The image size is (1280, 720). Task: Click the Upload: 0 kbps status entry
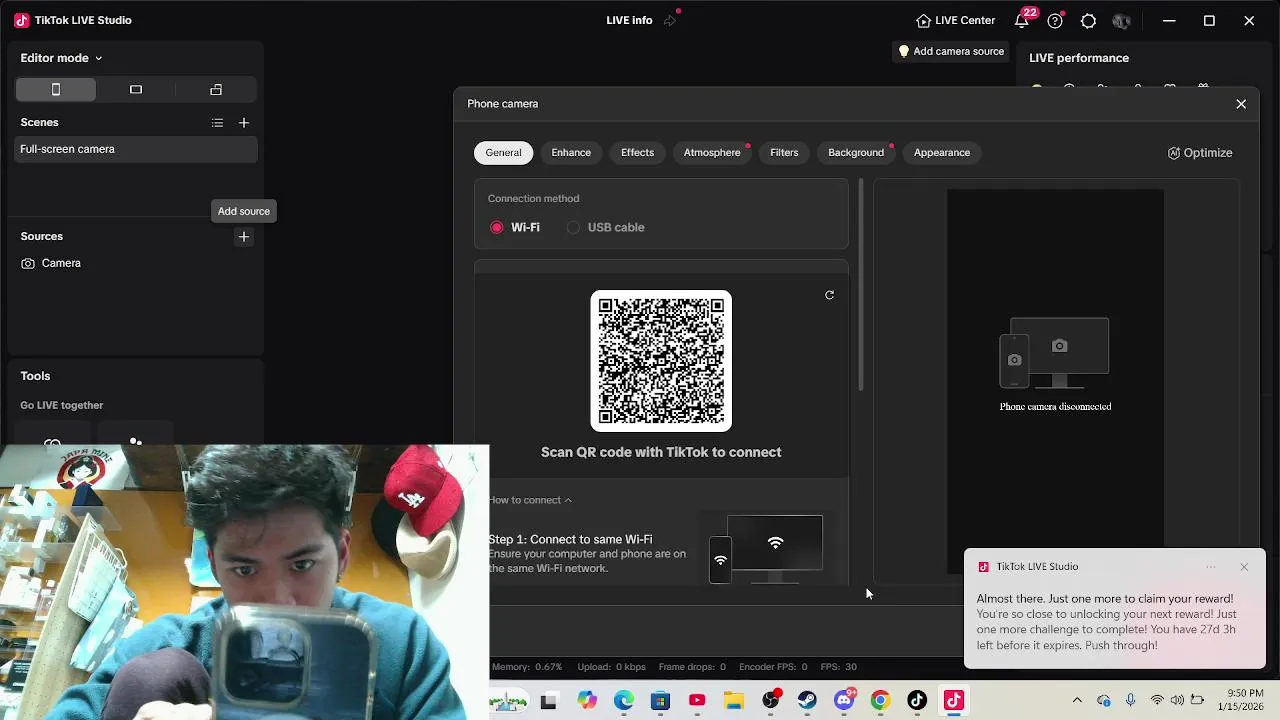612,667
